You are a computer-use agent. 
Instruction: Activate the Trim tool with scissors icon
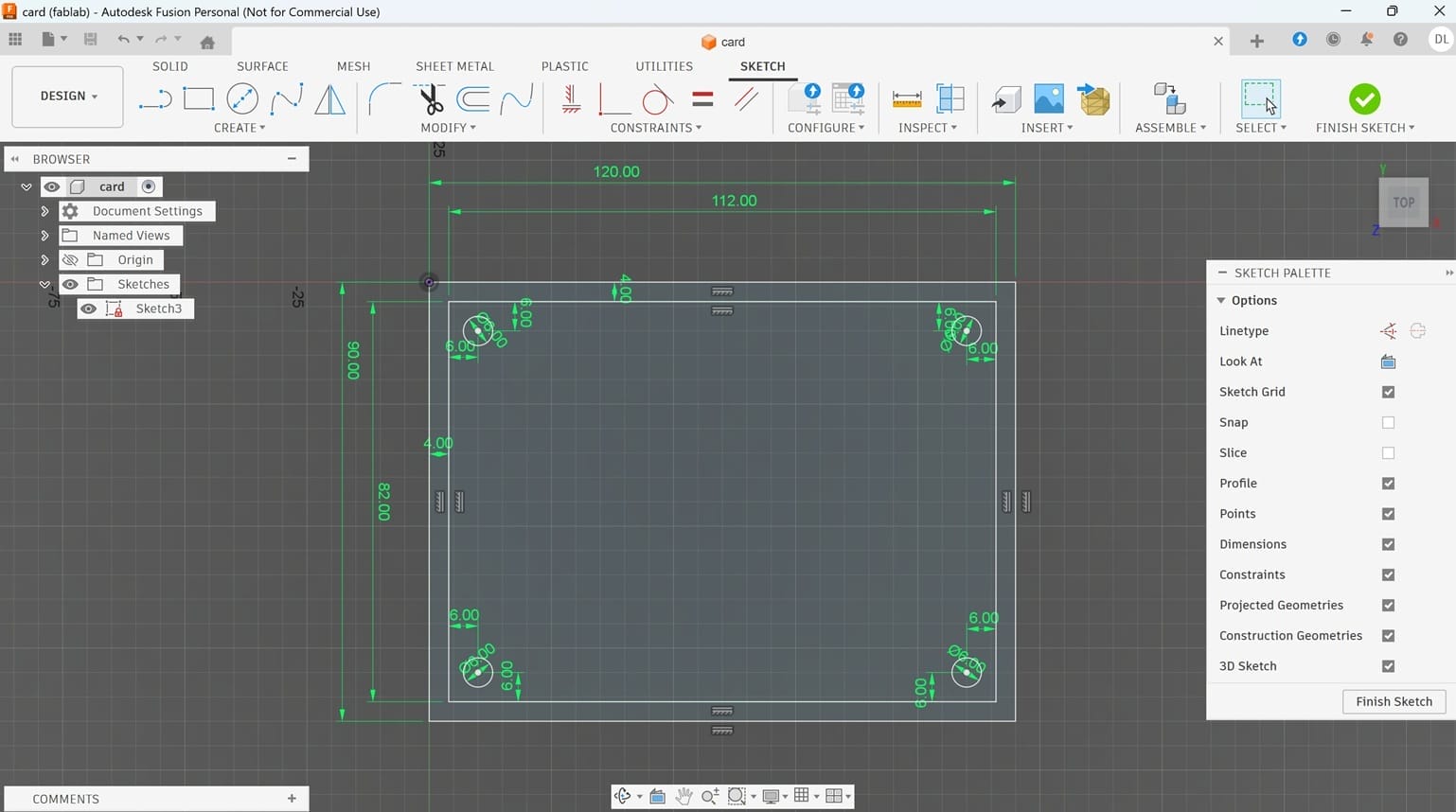(x=429, y=97)
